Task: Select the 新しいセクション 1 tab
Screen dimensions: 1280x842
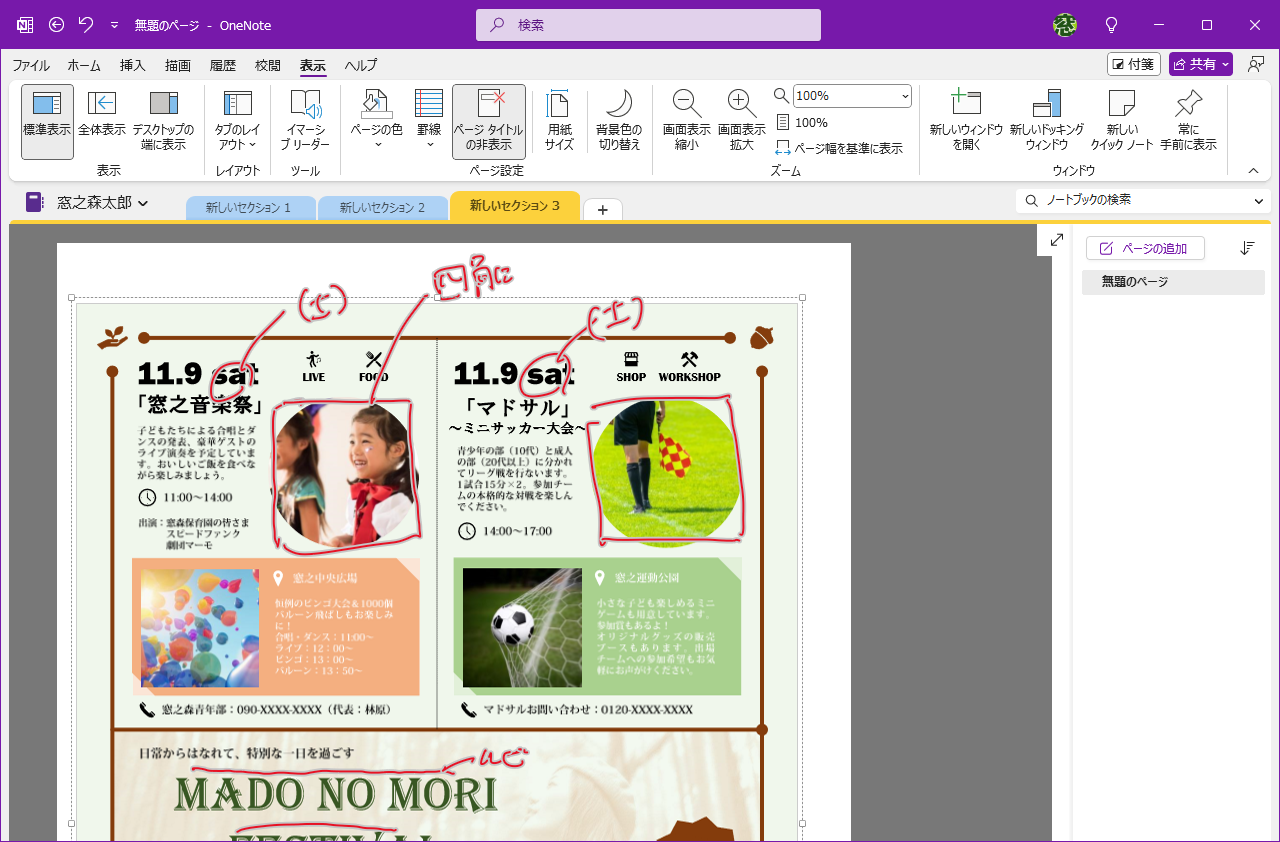Action: [x=250, y=209]
